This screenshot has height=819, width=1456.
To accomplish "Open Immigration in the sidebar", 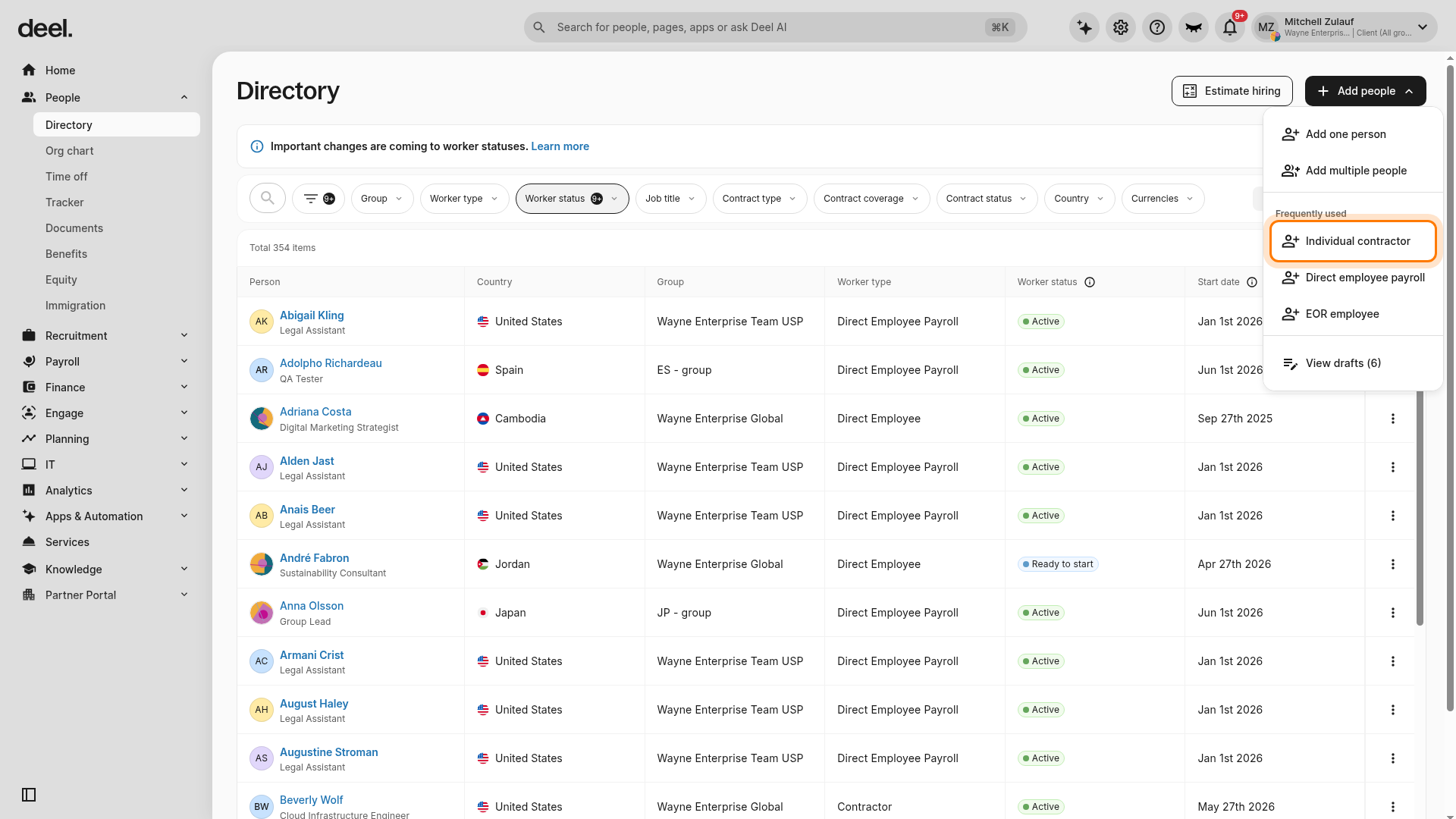I will point(75,306).
